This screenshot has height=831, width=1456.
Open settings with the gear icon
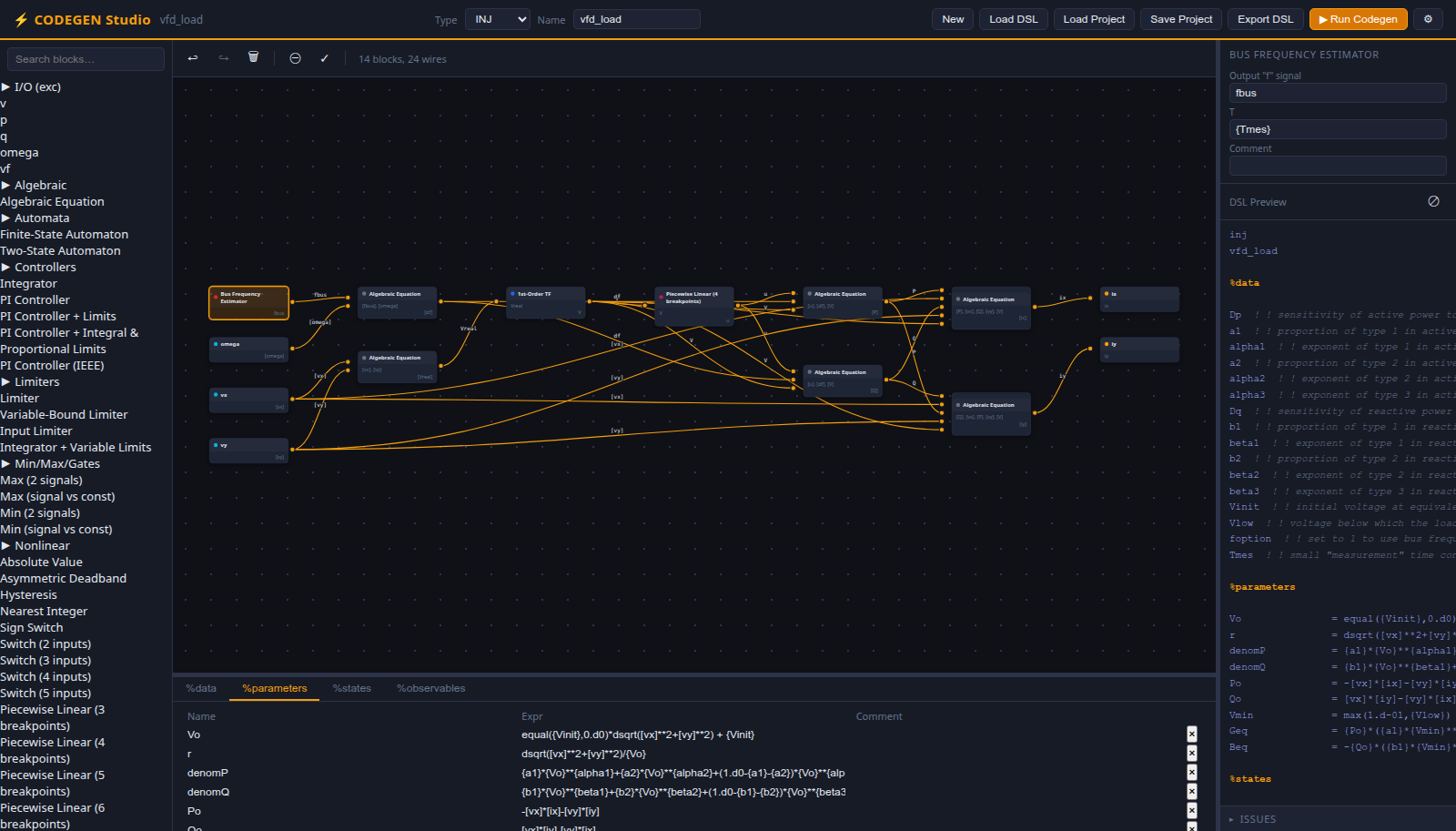click(x=1428, y=19)
